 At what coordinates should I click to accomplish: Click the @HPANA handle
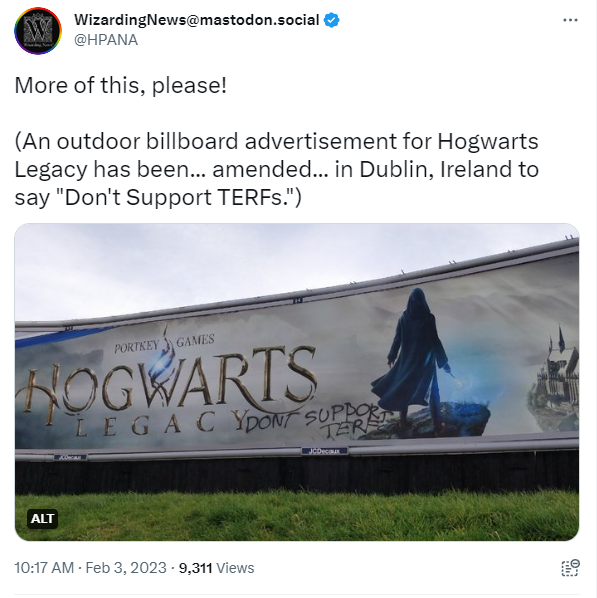[x=106, y=40]
